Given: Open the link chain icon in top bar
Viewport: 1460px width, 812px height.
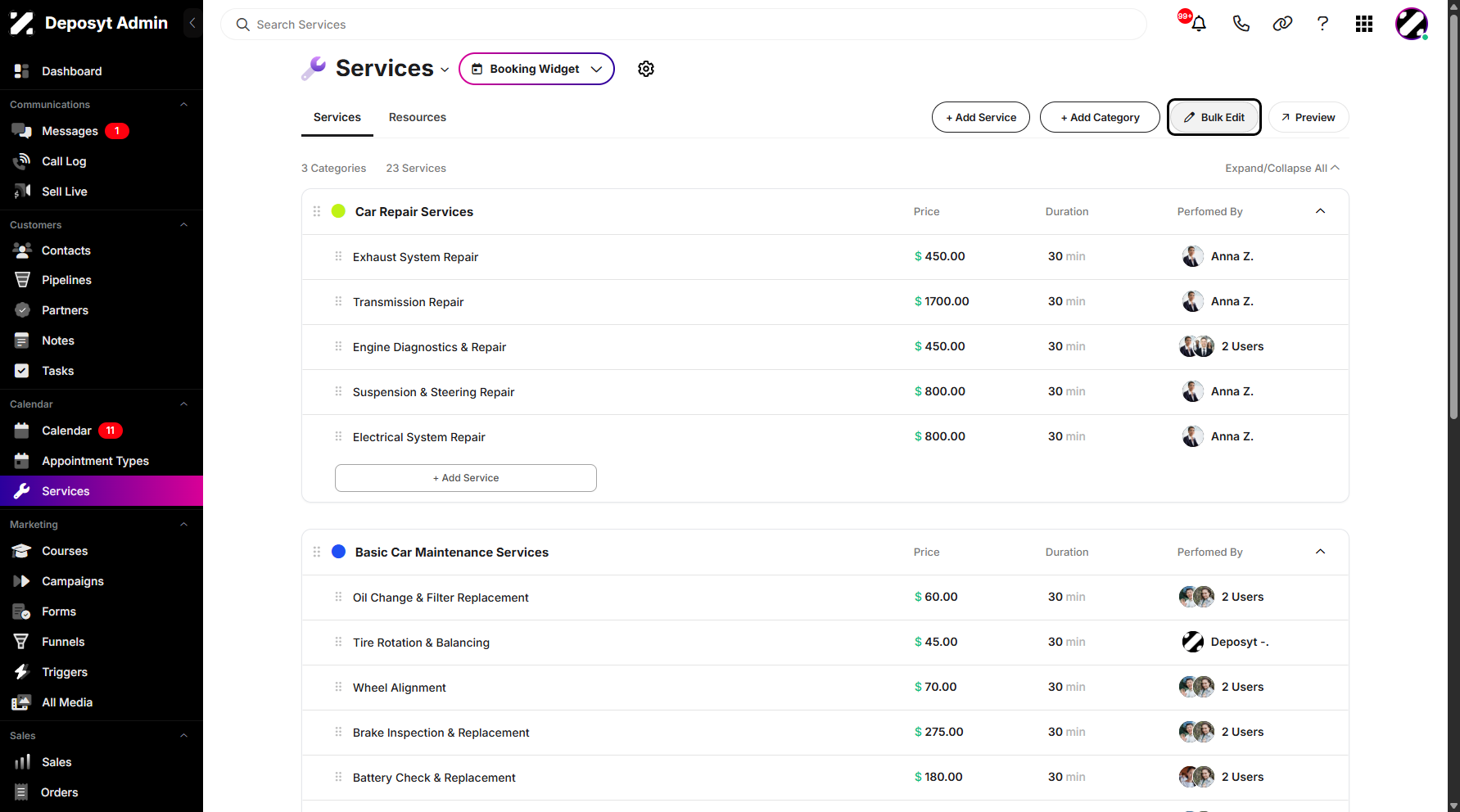Looking at the screenshot, I should [x=1282, y=24].
